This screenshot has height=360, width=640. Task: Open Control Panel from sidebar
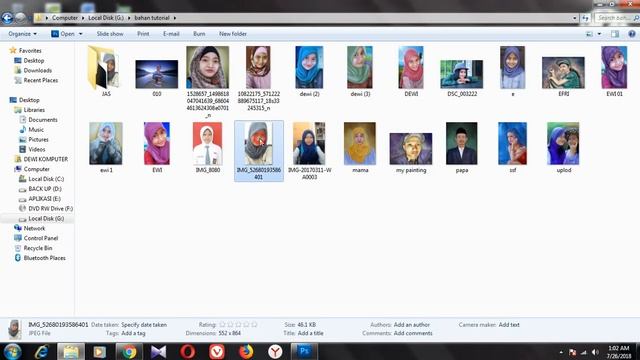[40, 238]
